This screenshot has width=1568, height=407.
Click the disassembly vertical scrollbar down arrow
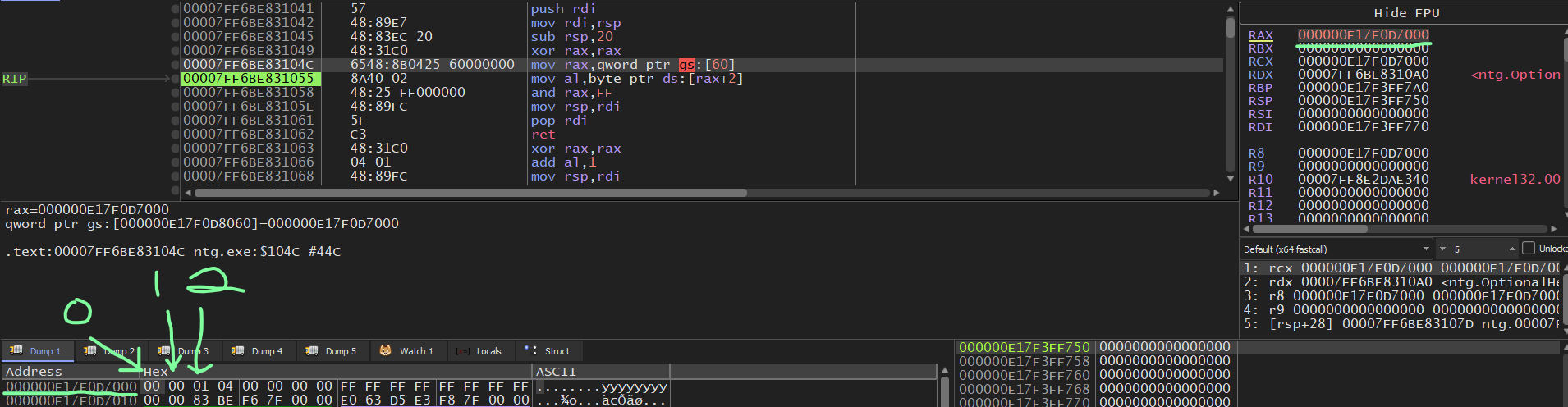click(x=1230, y=178)
